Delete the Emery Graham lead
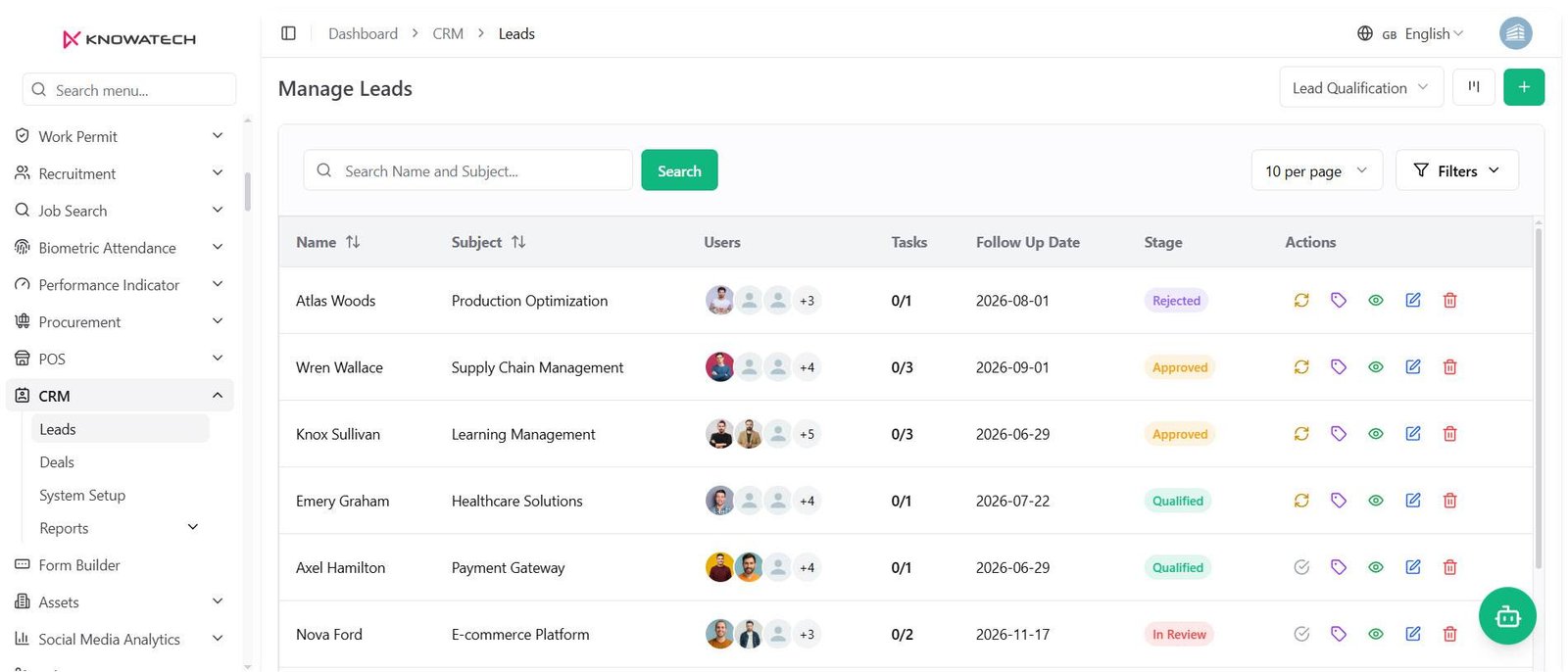 point(1450,501)
